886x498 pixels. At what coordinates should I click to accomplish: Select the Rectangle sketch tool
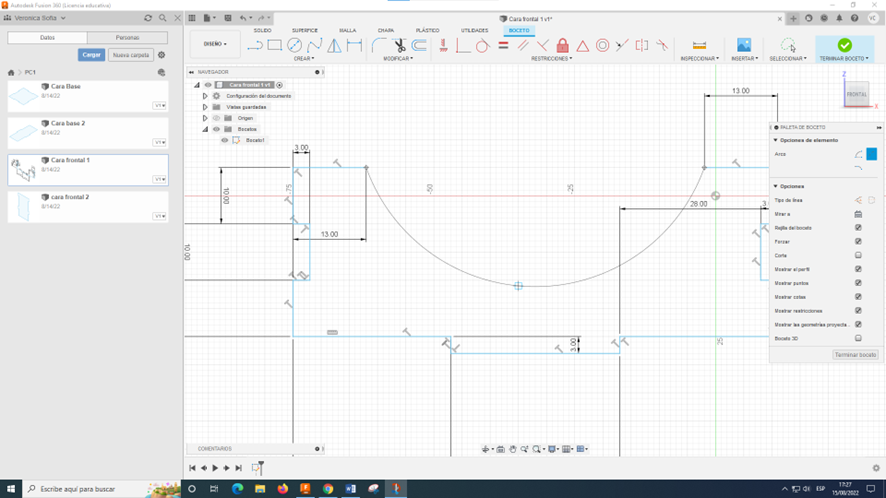coord(275,45)
